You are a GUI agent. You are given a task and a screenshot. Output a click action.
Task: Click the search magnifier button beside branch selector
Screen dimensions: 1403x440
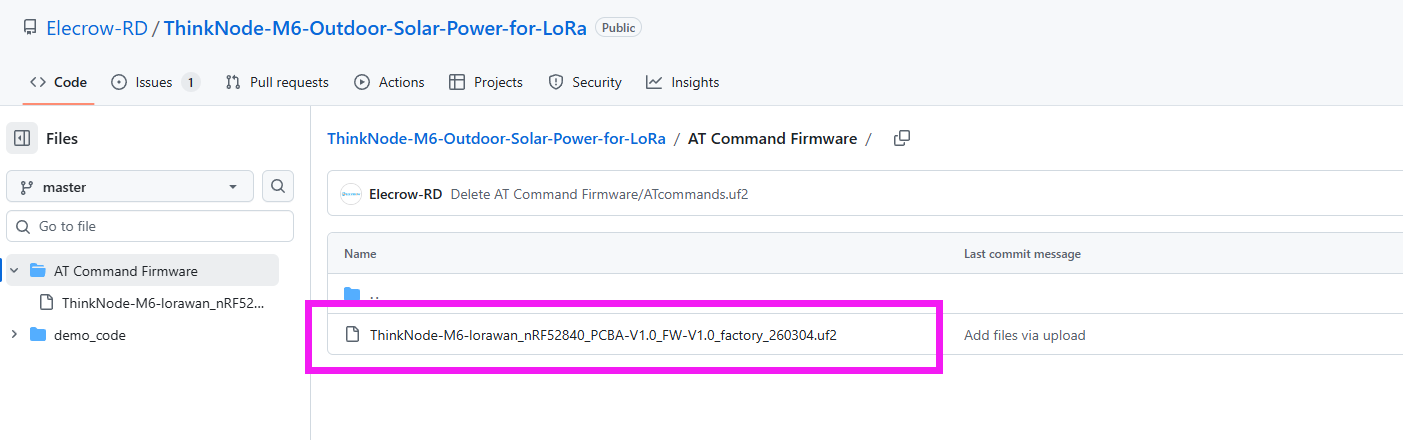click(278, 186)
